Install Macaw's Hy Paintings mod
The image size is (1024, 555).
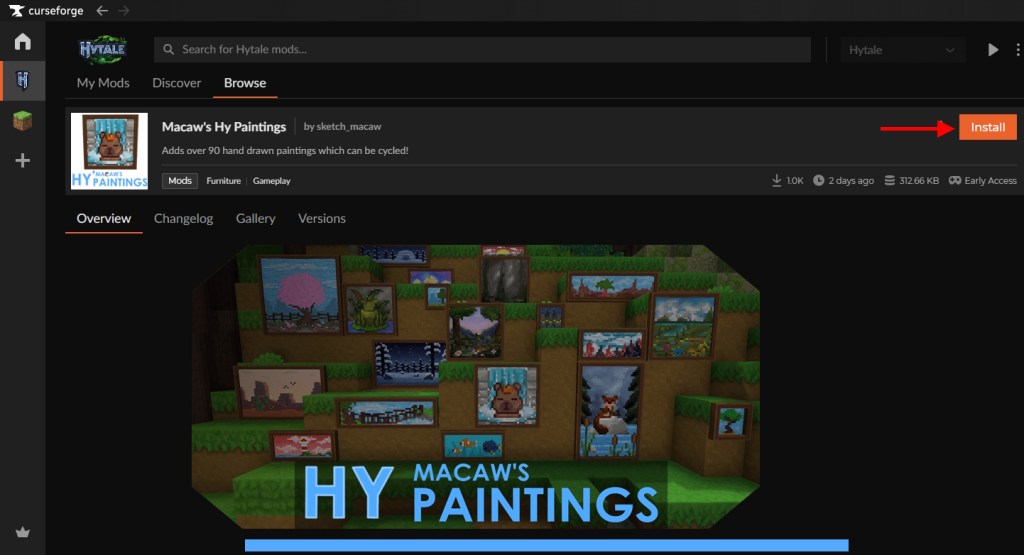point(987,127)
